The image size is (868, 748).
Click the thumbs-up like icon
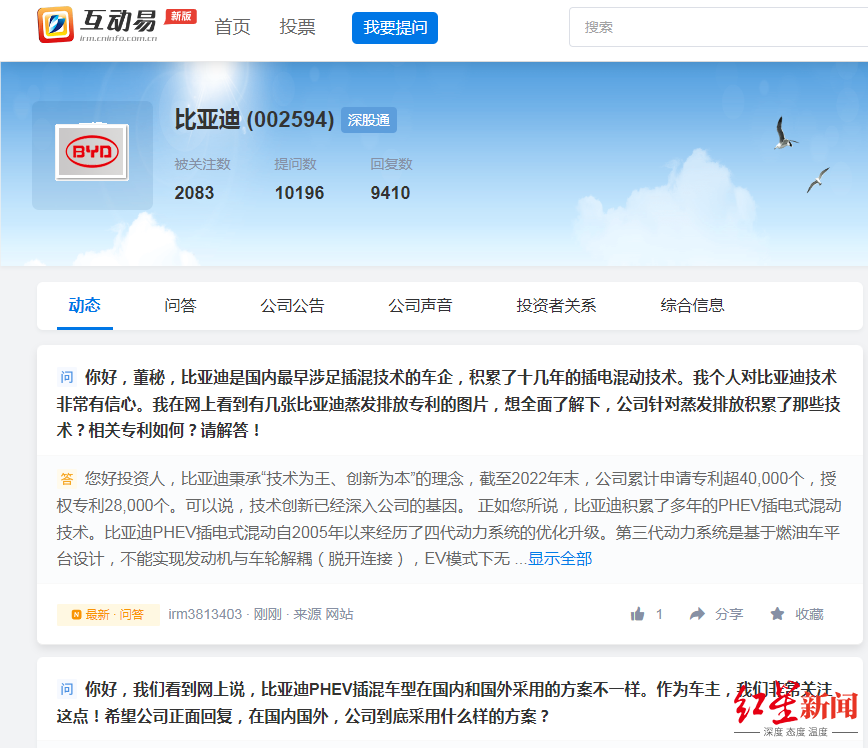tap(638, 614)
